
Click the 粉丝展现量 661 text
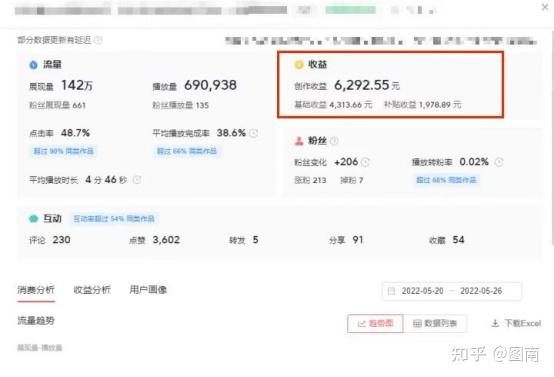[58, 105]
